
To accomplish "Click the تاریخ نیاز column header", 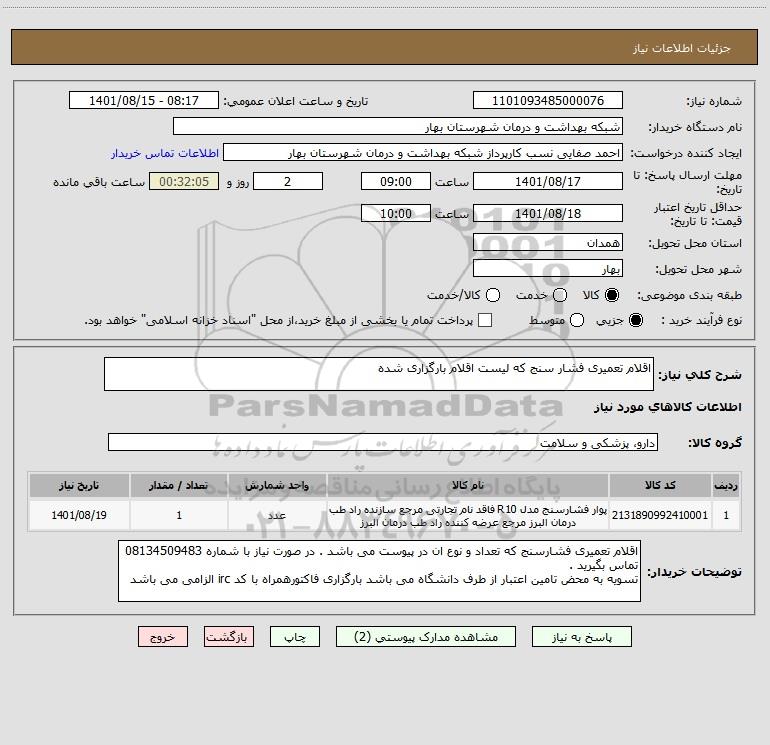I will (79, 485).
